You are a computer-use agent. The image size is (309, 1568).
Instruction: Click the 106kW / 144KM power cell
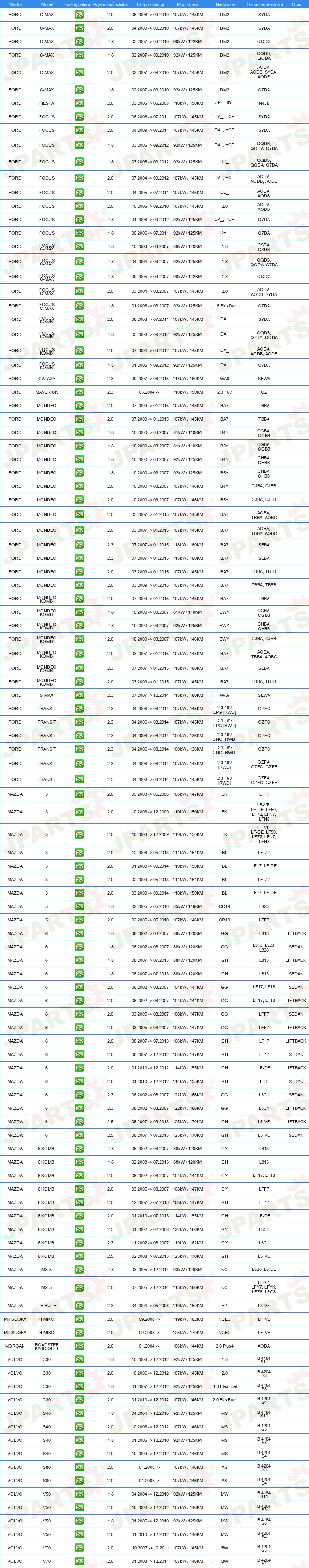[x=187, y=1346]
